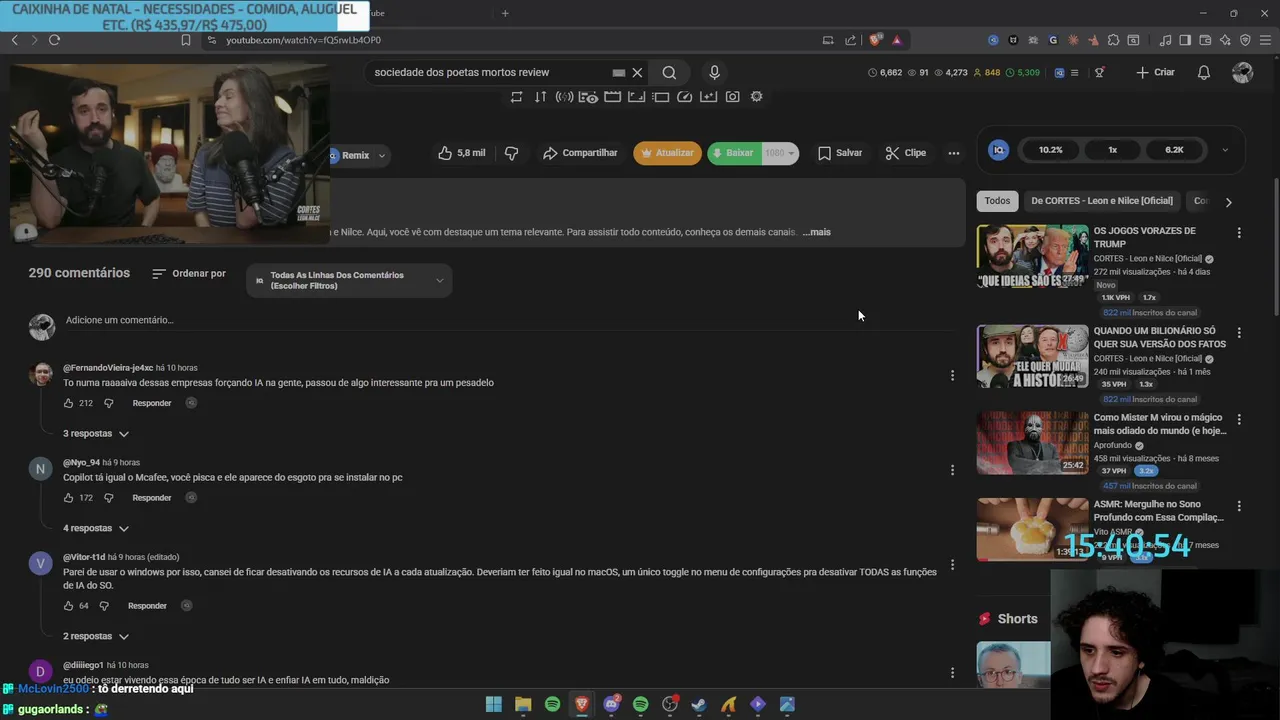Open Steam from the taskbar

[699, 704]
